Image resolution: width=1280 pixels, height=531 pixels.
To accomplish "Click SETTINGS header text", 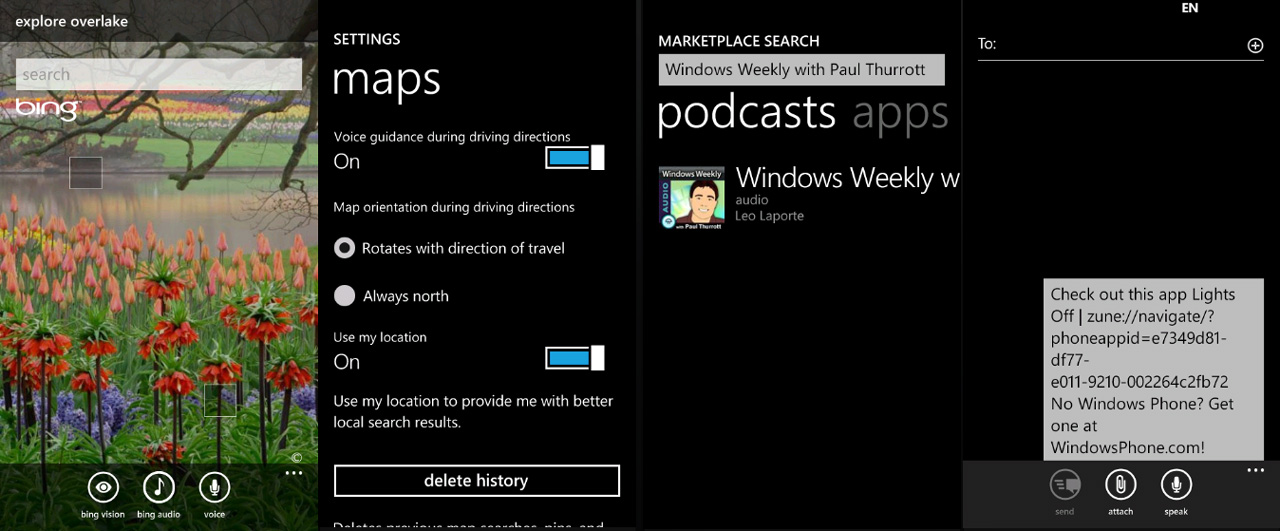I will [366, 39].
